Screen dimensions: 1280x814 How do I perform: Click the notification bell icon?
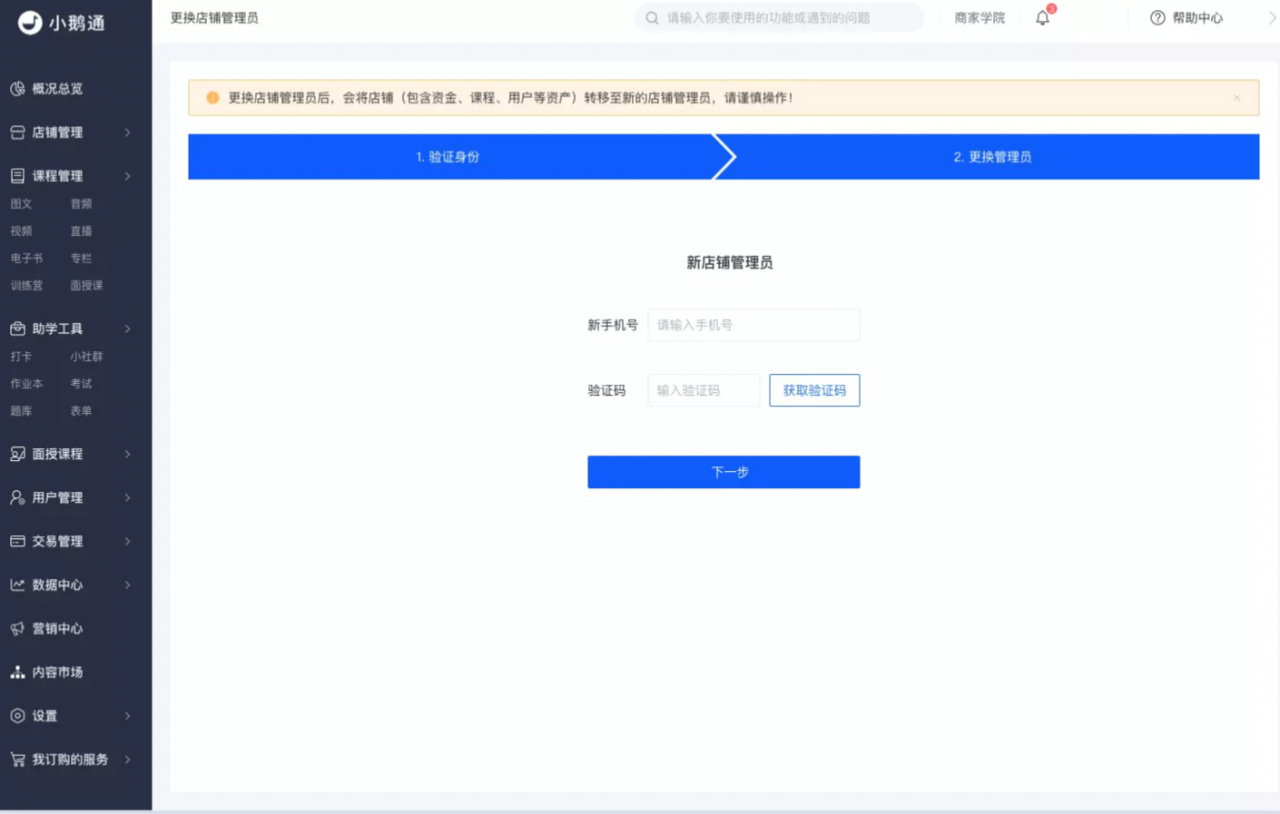[x=1042, y=18]
